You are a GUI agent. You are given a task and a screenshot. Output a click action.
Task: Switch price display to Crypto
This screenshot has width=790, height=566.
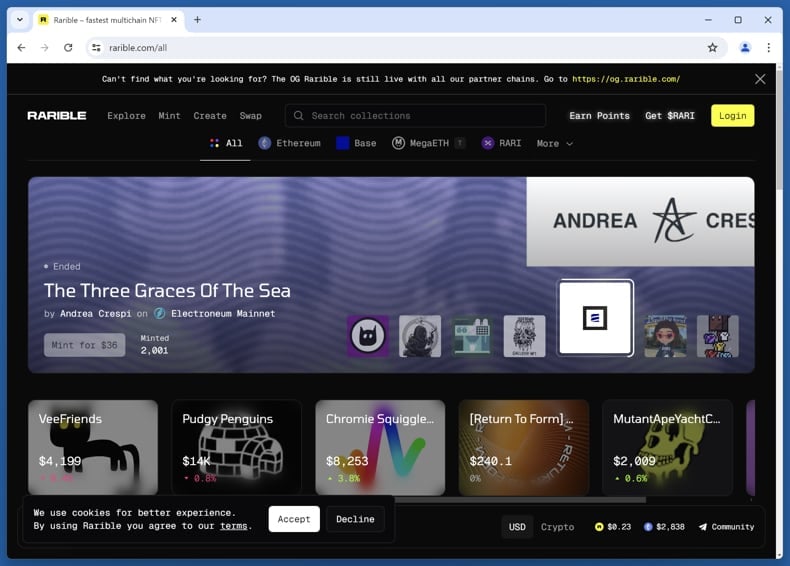[557, 527]
